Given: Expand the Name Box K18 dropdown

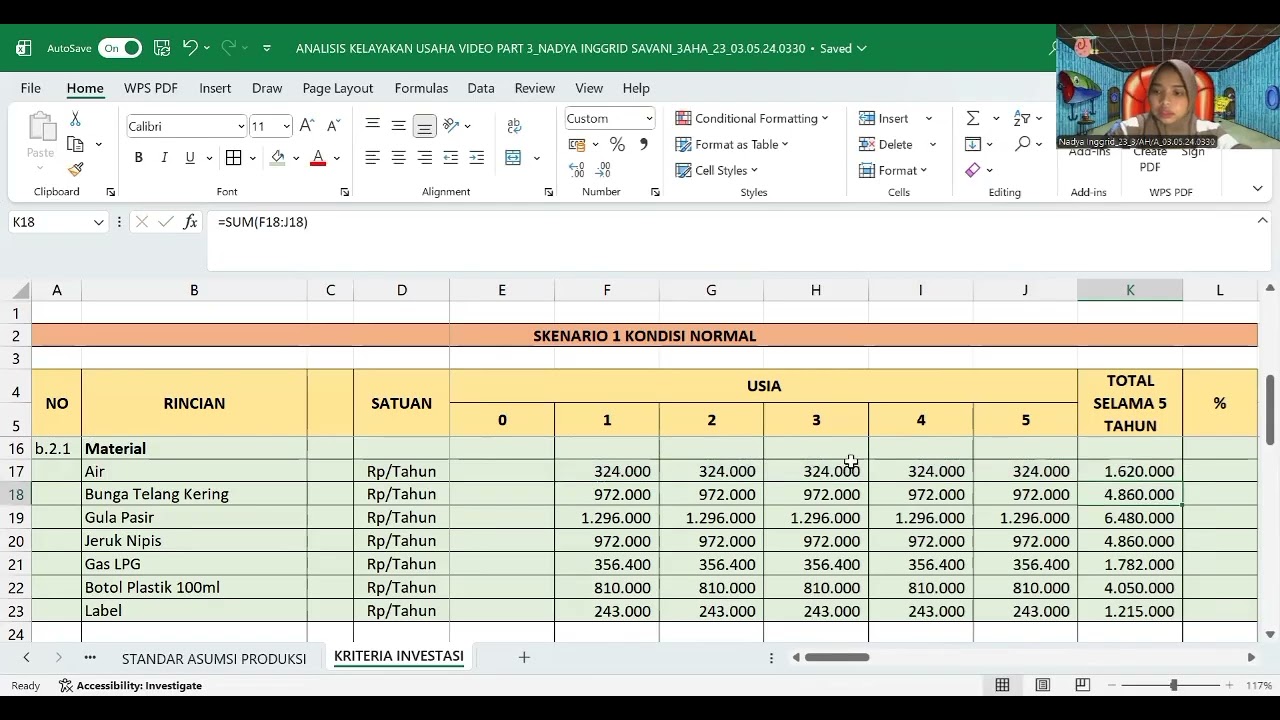Looking at the screenshot, I should [98, 222].
